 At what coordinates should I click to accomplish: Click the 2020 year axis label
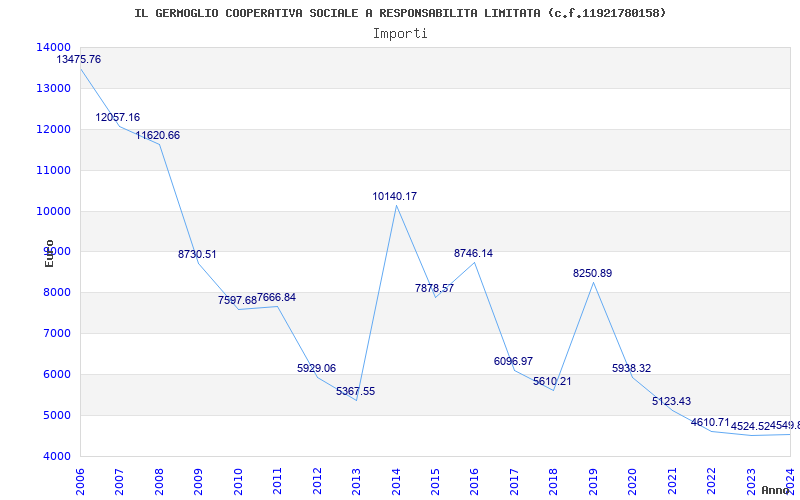[633, 480]
